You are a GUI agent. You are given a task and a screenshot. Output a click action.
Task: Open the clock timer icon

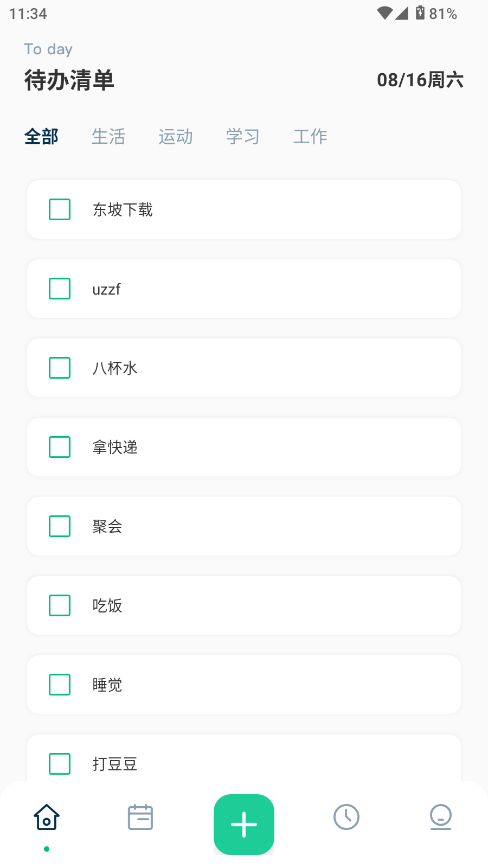click(346, 817)
